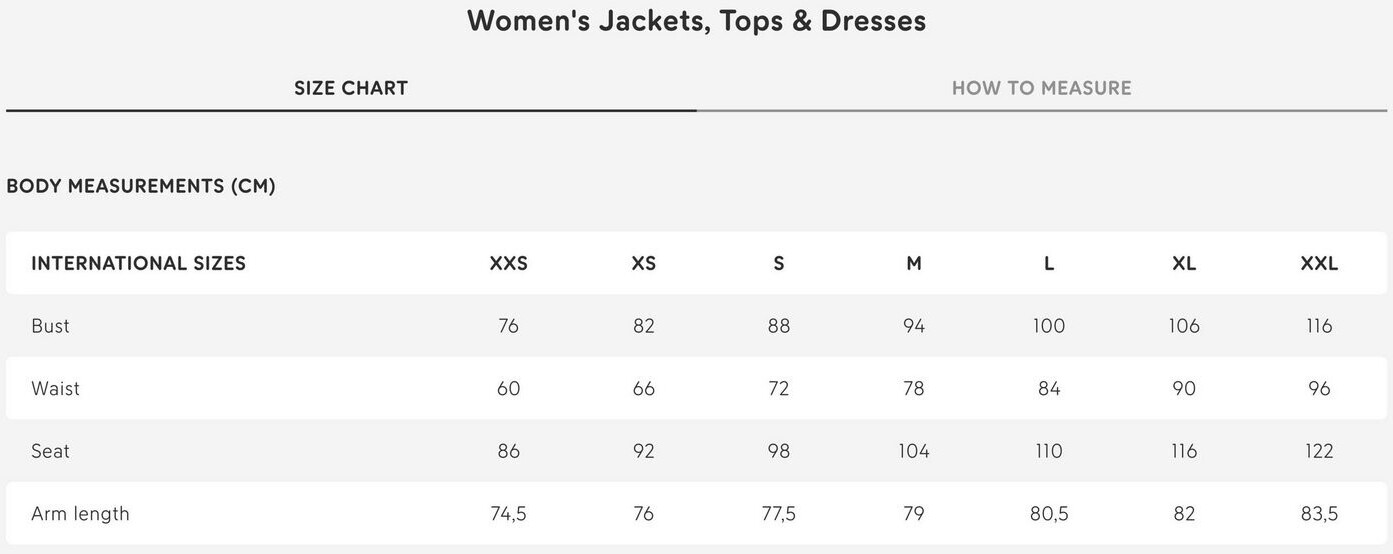Click the International Sizes header
Viewport: 1393px width, 554px height.
coord(138,263)
